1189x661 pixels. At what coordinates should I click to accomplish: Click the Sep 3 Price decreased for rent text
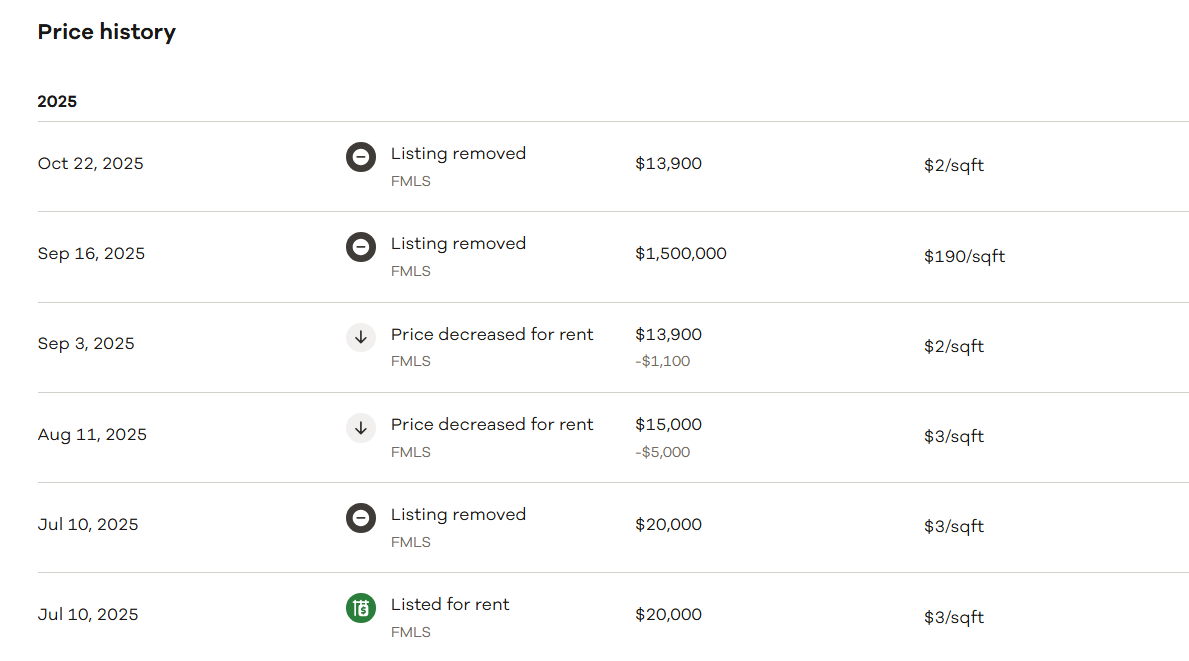click(492, 334)
